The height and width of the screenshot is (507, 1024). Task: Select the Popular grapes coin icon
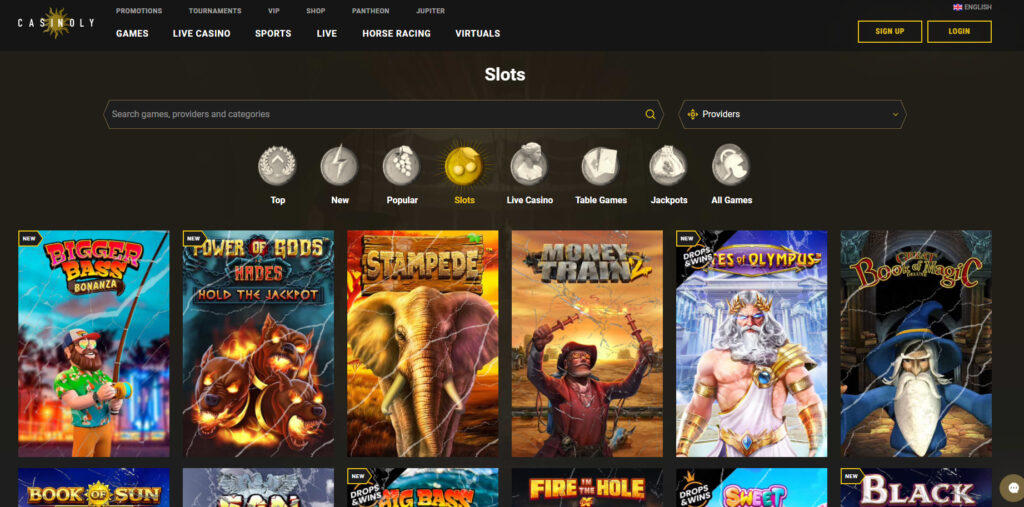click(401, 165)
